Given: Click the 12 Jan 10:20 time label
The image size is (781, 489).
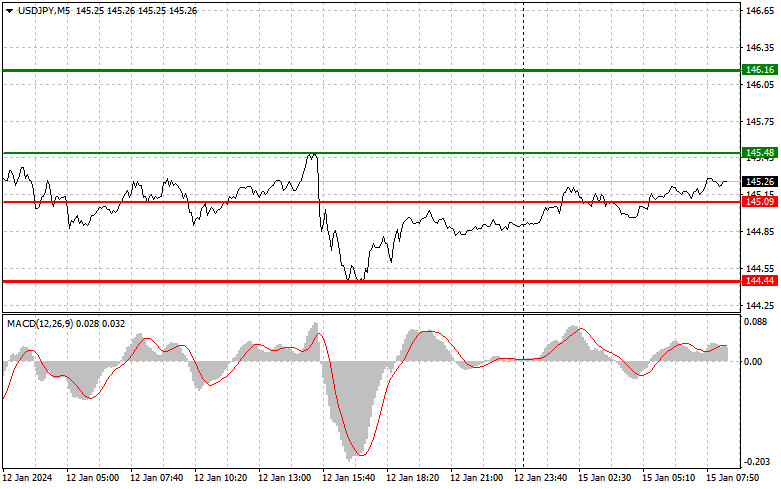Looking at the screenshot, I should pyautogui.click(x=221, y=478).
